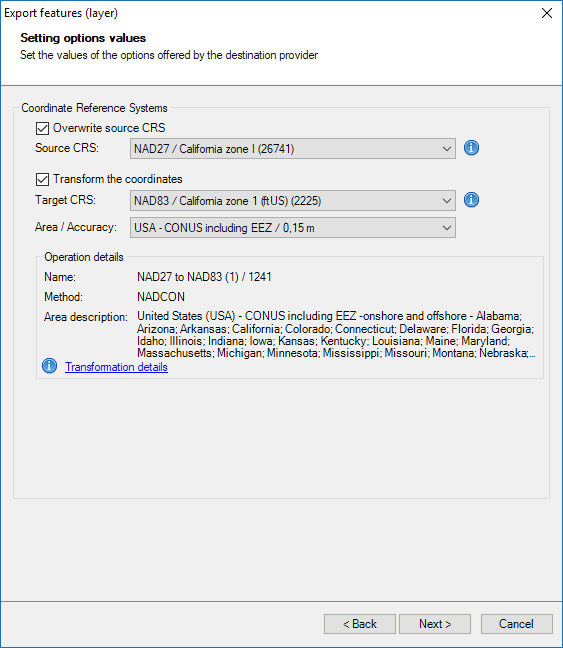
Task: Click info icon left of Transformation details
Action: [x=50, y=366]
